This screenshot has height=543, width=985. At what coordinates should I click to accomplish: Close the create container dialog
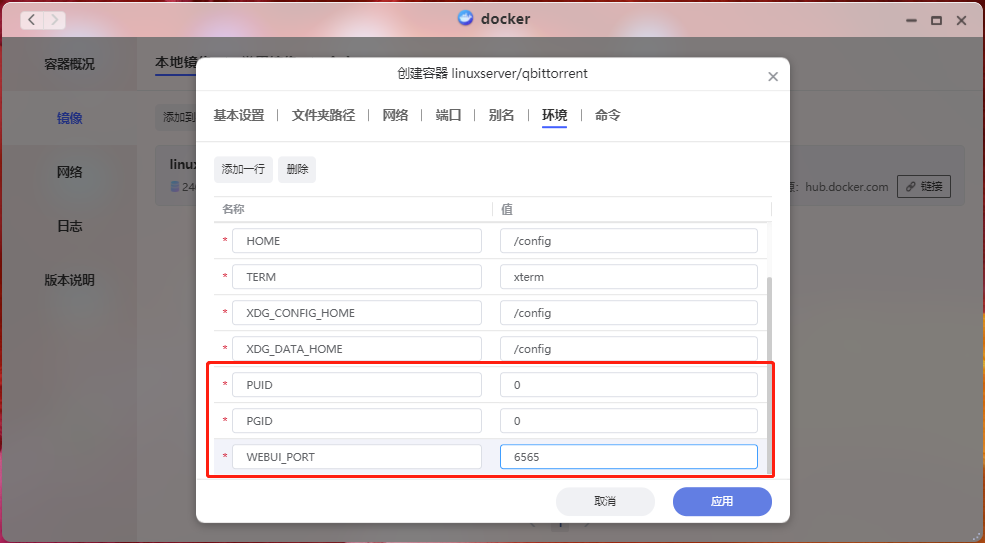point(772,77)
